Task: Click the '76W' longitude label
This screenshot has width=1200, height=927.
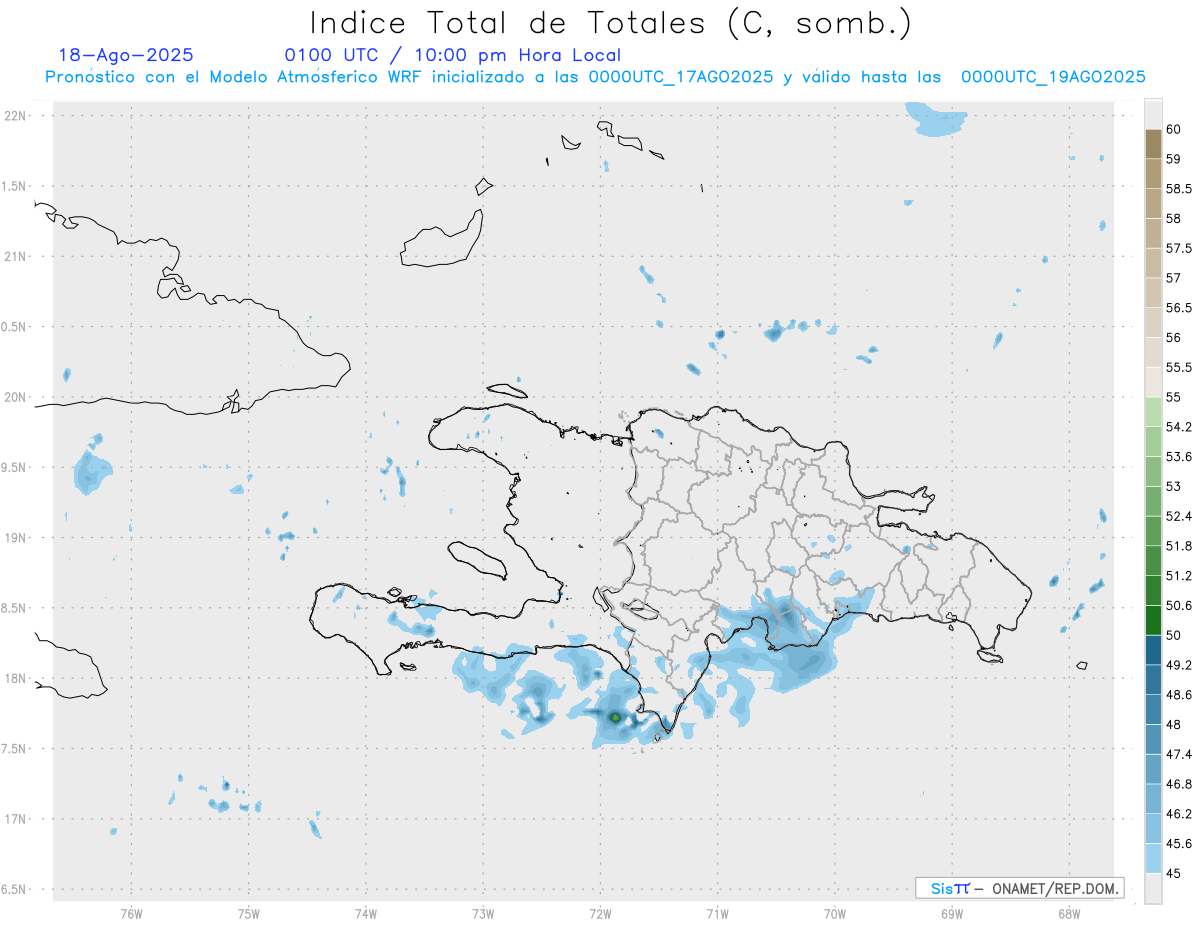Action: point(131,914)
